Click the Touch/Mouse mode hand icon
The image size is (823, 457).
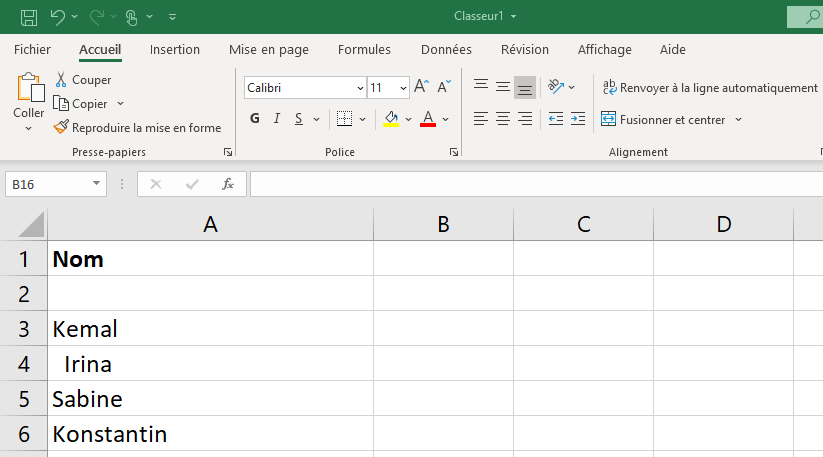pyautogui.click(x=131, y=17)
